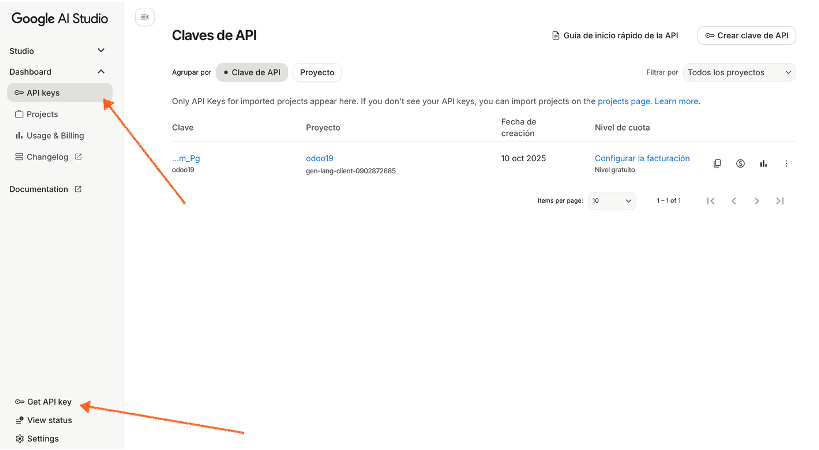Expand the Studio sidebar section
This screenshot has height=450, width=819.
click(x=57, y=51)
